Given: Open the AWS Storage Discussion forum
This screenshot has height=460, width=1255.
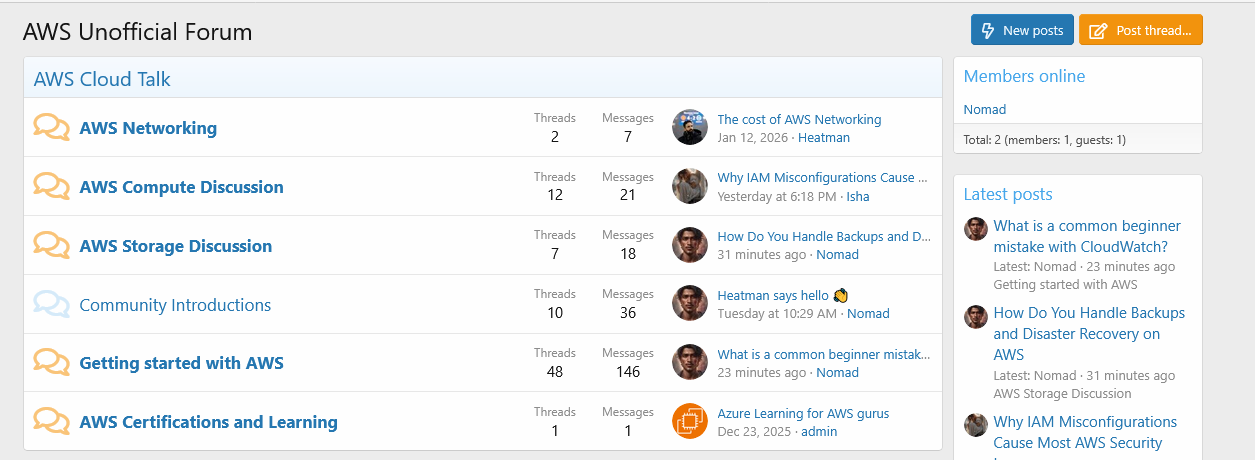Looking at the screenshot, I should point(175,246).
